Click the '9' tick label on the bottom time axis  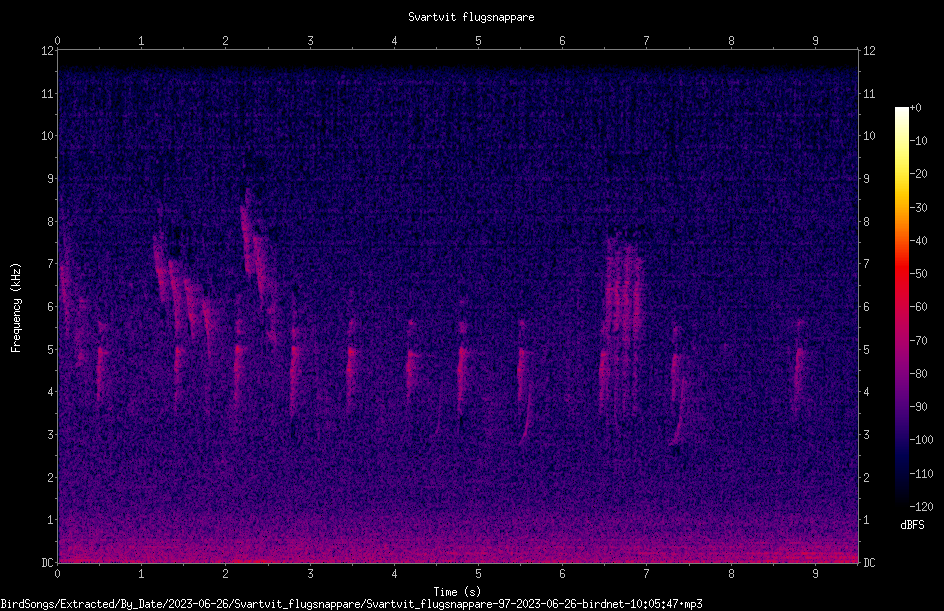coord(815,574)
